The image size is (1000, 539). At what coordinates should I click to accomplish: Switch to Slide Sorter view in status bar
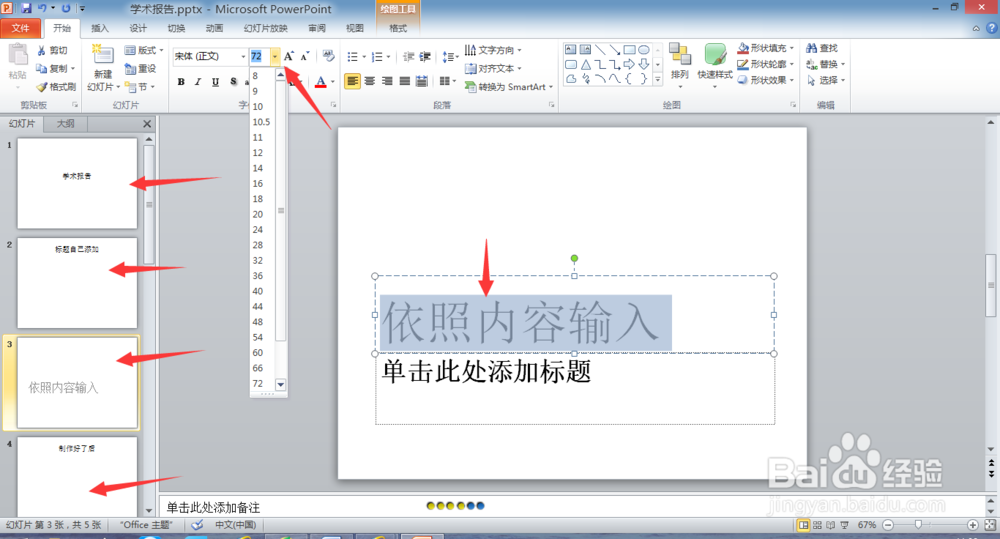[x=817, y=525]
